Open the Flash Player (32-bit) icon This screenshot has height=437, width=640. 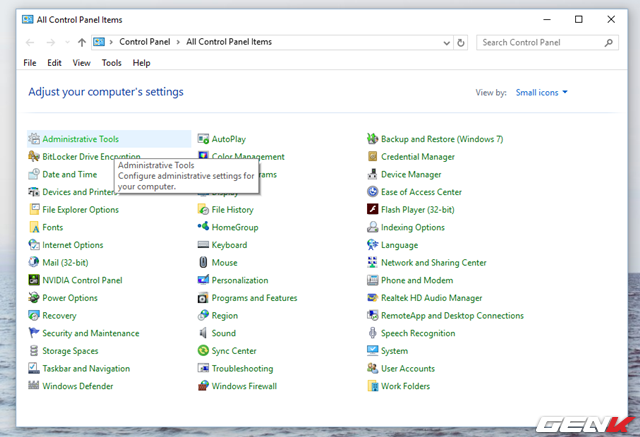[x=373, y=209]
